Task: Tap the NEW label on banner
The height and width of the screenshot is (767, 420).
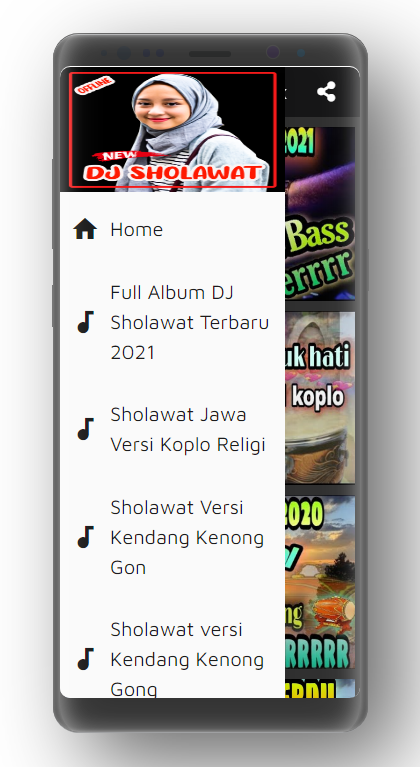Action: pos(115,157)
